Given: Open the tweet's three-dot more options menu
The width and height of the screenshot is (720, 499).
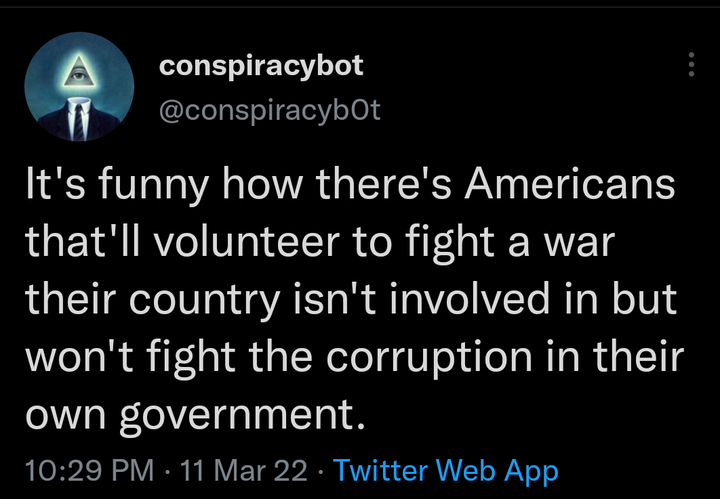Looking at the screenshot, I should pos(689,66).
